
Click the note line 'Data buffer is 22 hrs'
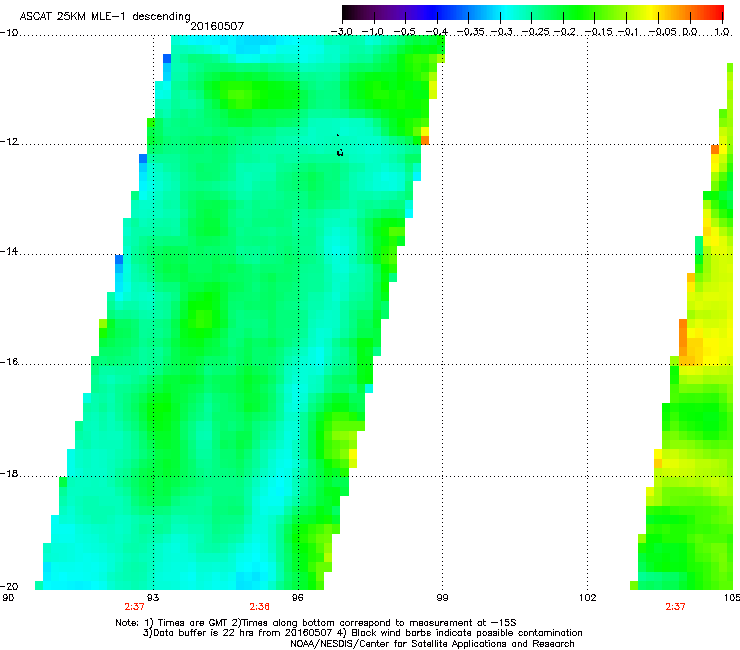(362, 633)
